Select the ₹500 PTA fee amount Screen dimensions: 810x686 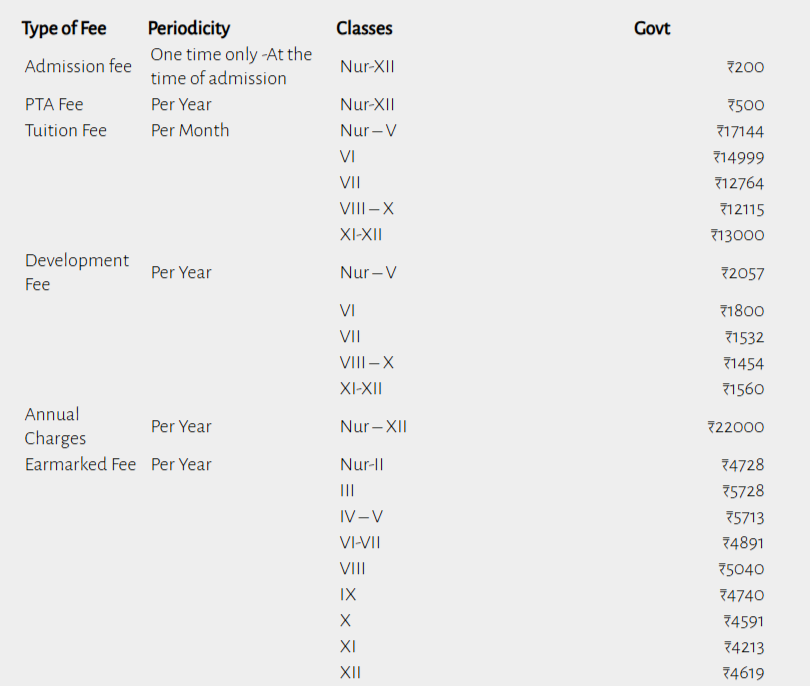point(745,105)
